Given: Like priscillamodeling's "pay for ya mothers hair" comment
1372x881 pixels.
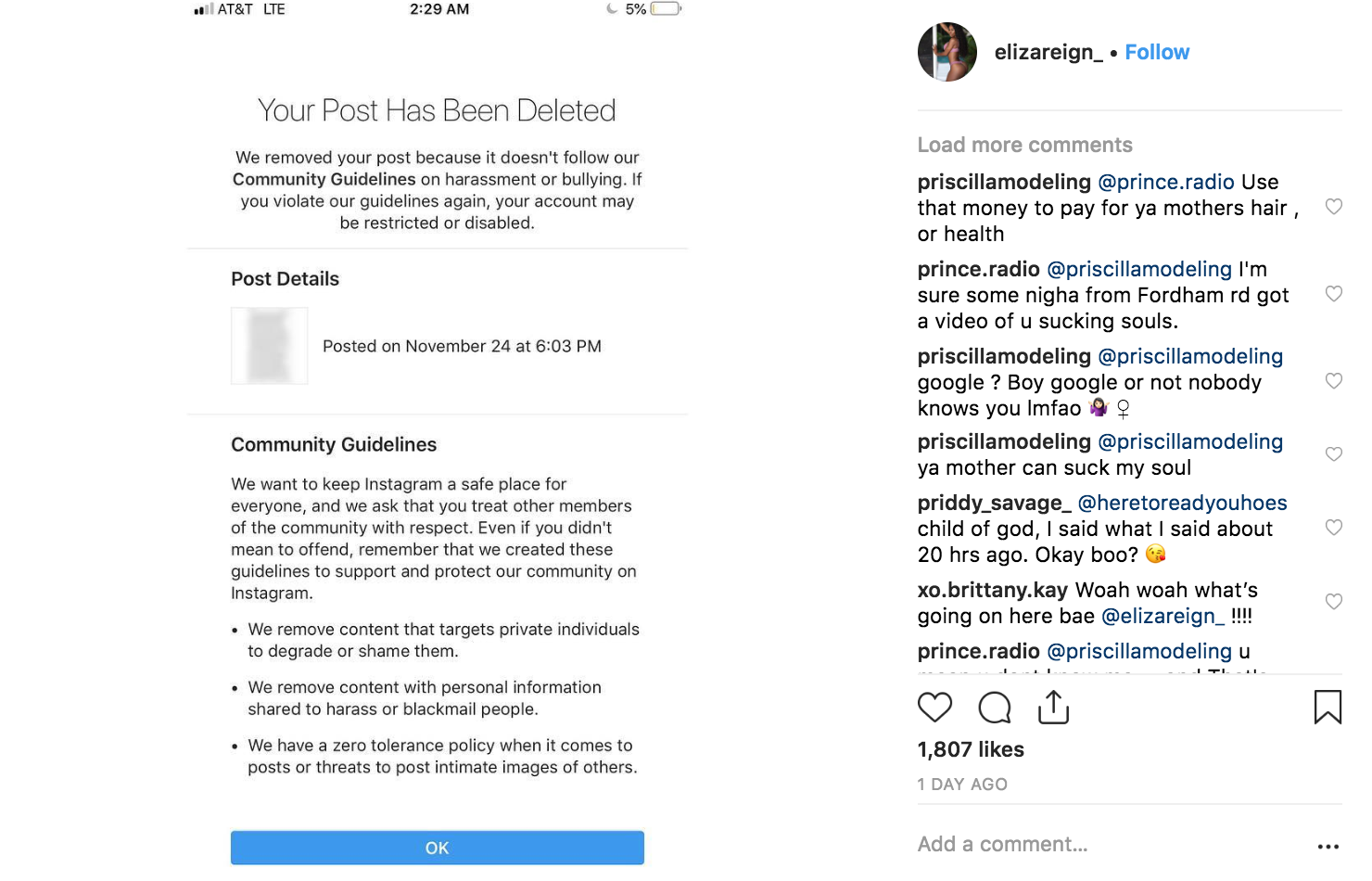Looking at the screenshot, I should 1334,207.
